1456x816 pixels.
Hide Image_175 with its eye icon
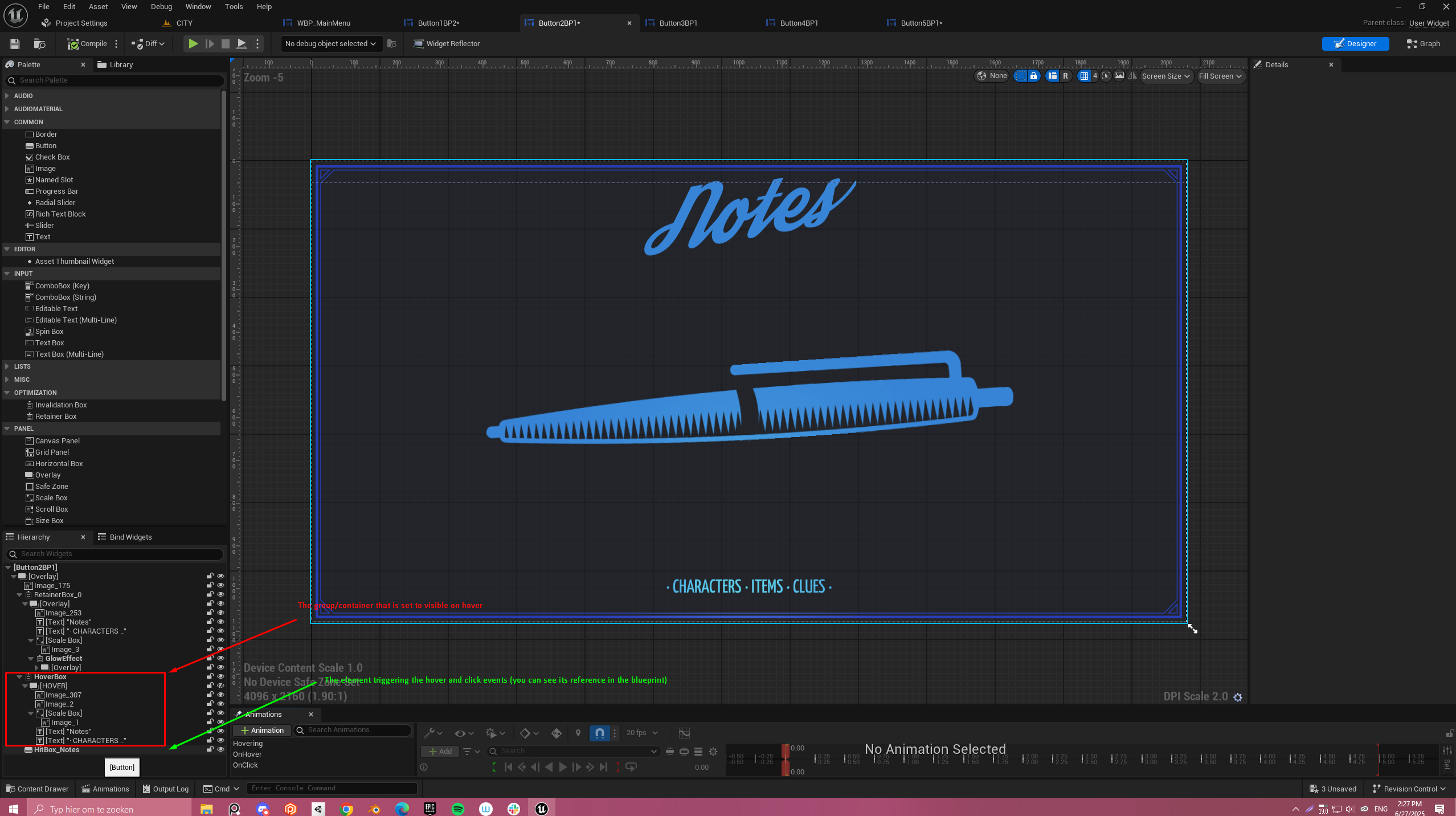pyautogui.click(x=220, y=586)
